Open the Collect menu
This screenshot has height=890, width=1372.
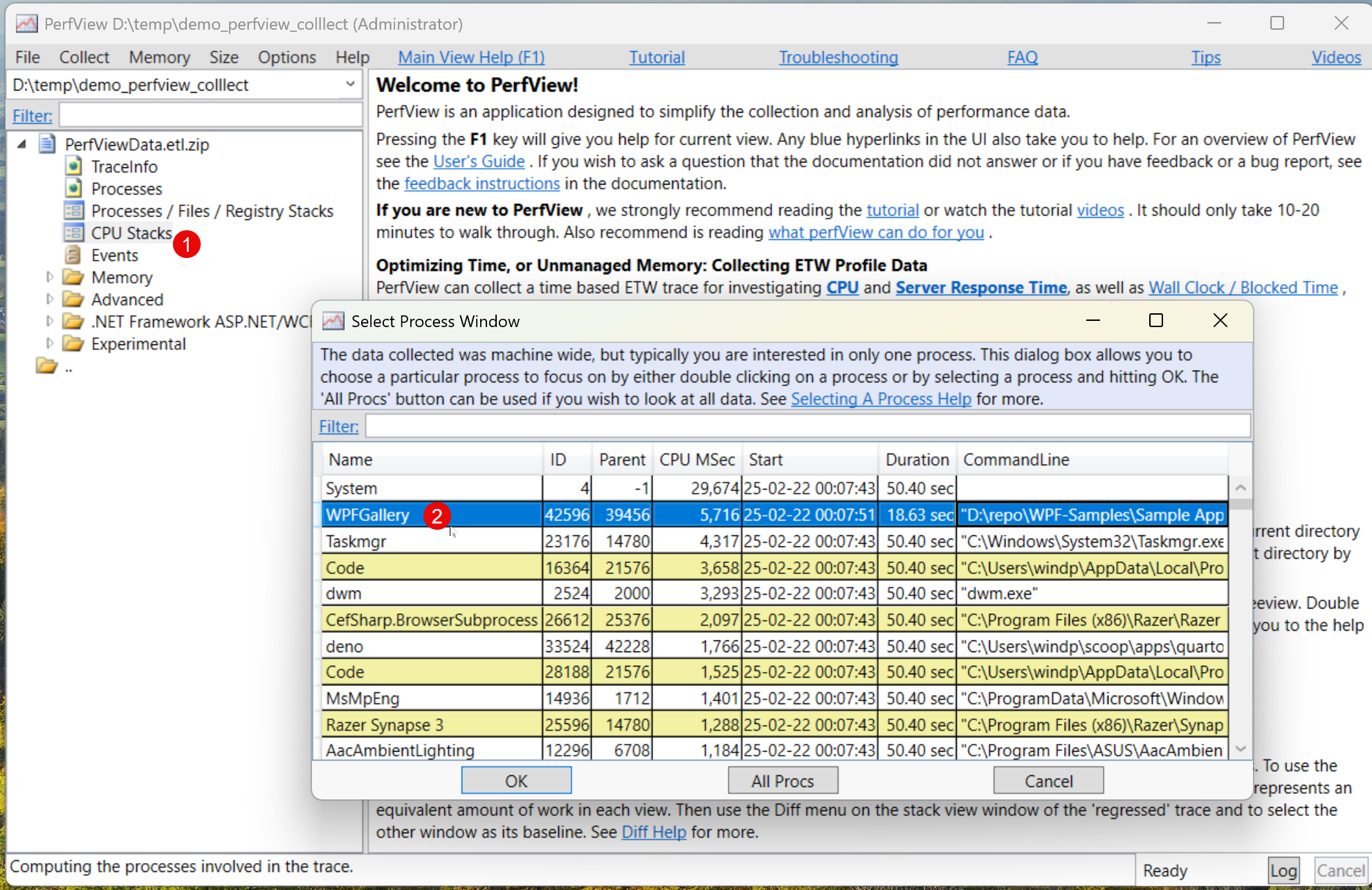tap(84, 57)
